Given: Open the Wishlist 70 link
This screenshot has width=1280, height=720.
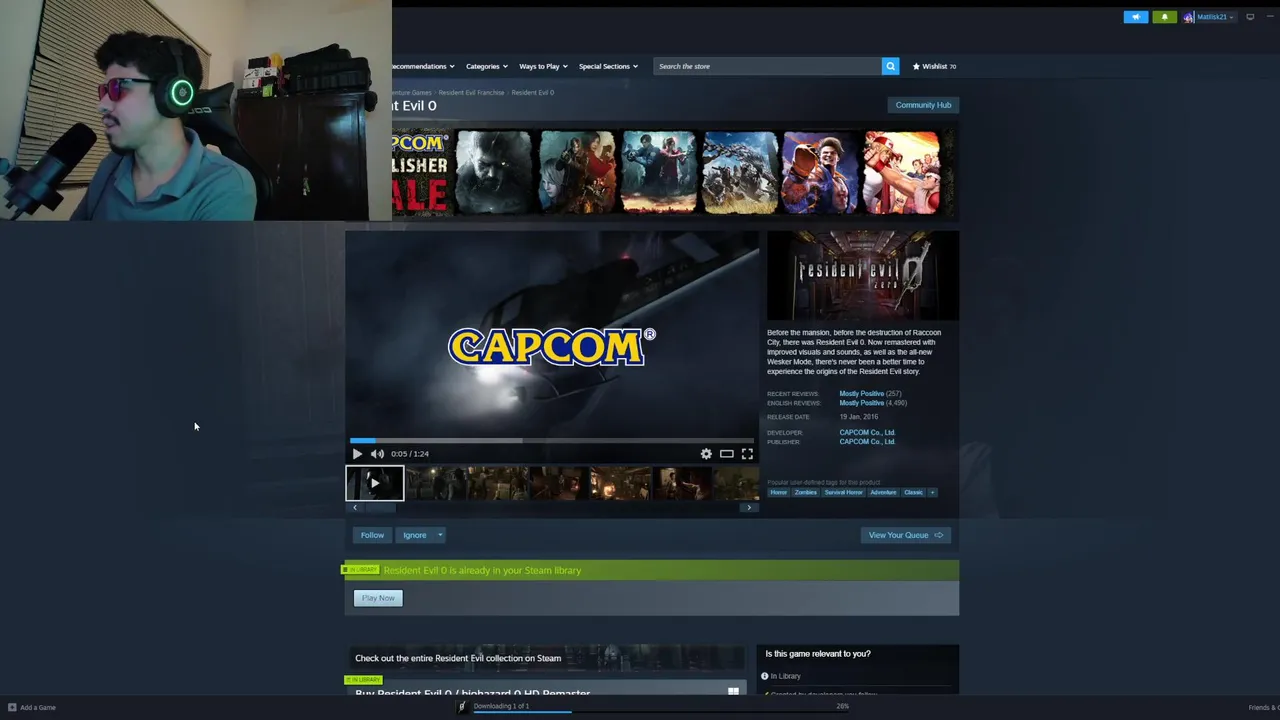Looking at the screenshot, I should (x=934, y=66).
